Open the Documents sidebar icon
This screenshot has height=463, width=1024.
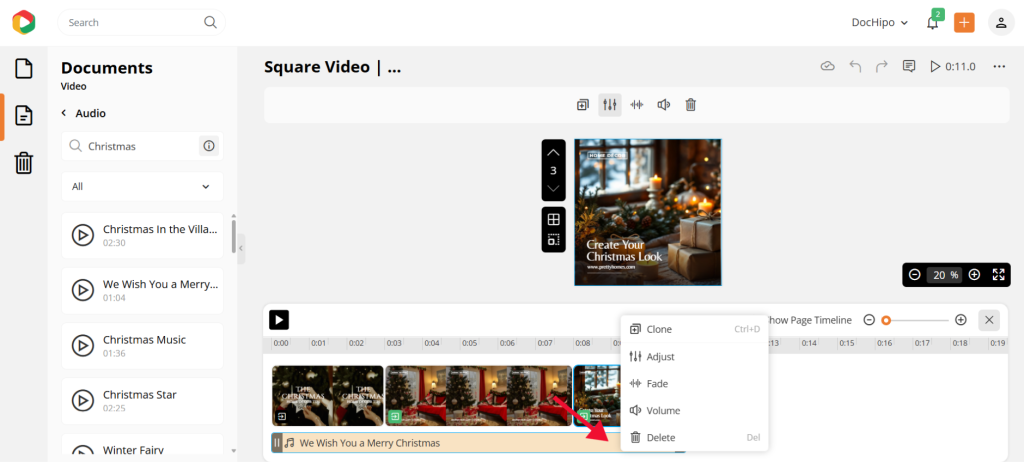tap(24, 117)
